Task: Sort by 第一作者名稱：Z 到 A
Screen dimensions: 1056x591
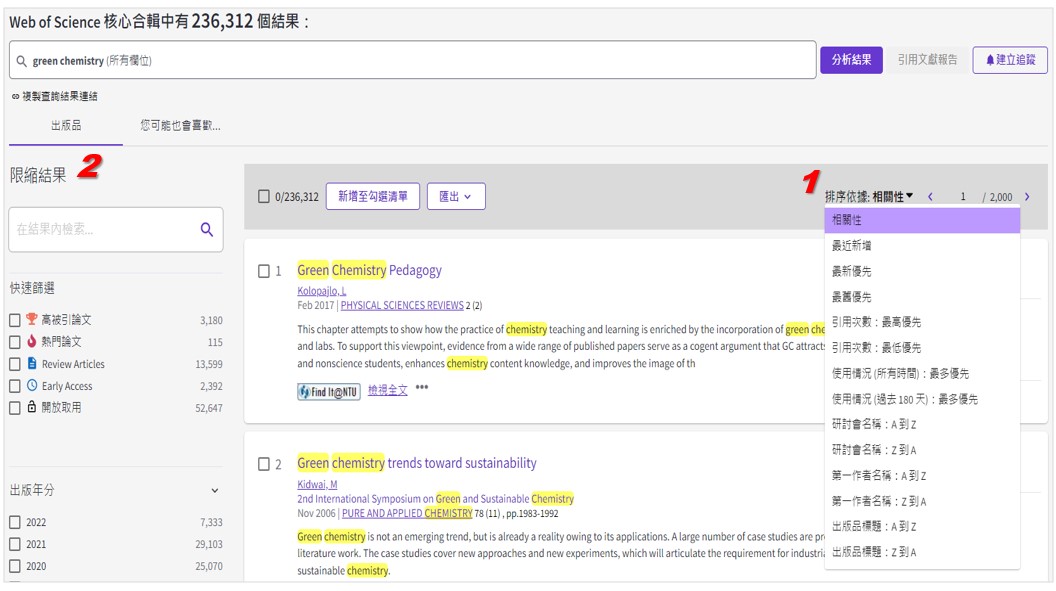Action: click(922, 501)
